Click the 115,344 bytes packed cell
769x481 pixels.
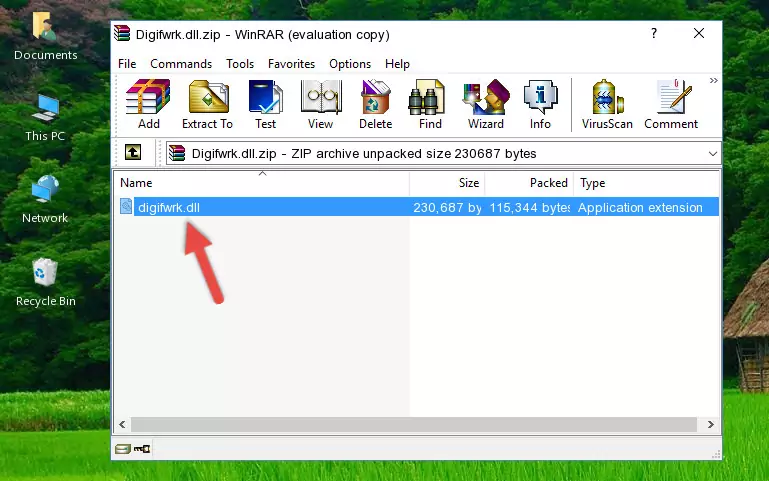click(x=530, y=207)
